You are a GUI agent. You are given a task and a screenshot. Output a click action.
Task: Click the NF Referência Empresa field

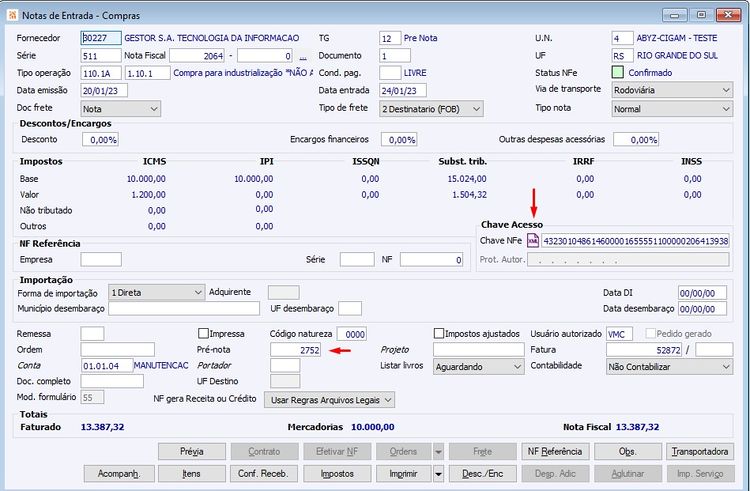pyautogui.click(x=101, y=260)
